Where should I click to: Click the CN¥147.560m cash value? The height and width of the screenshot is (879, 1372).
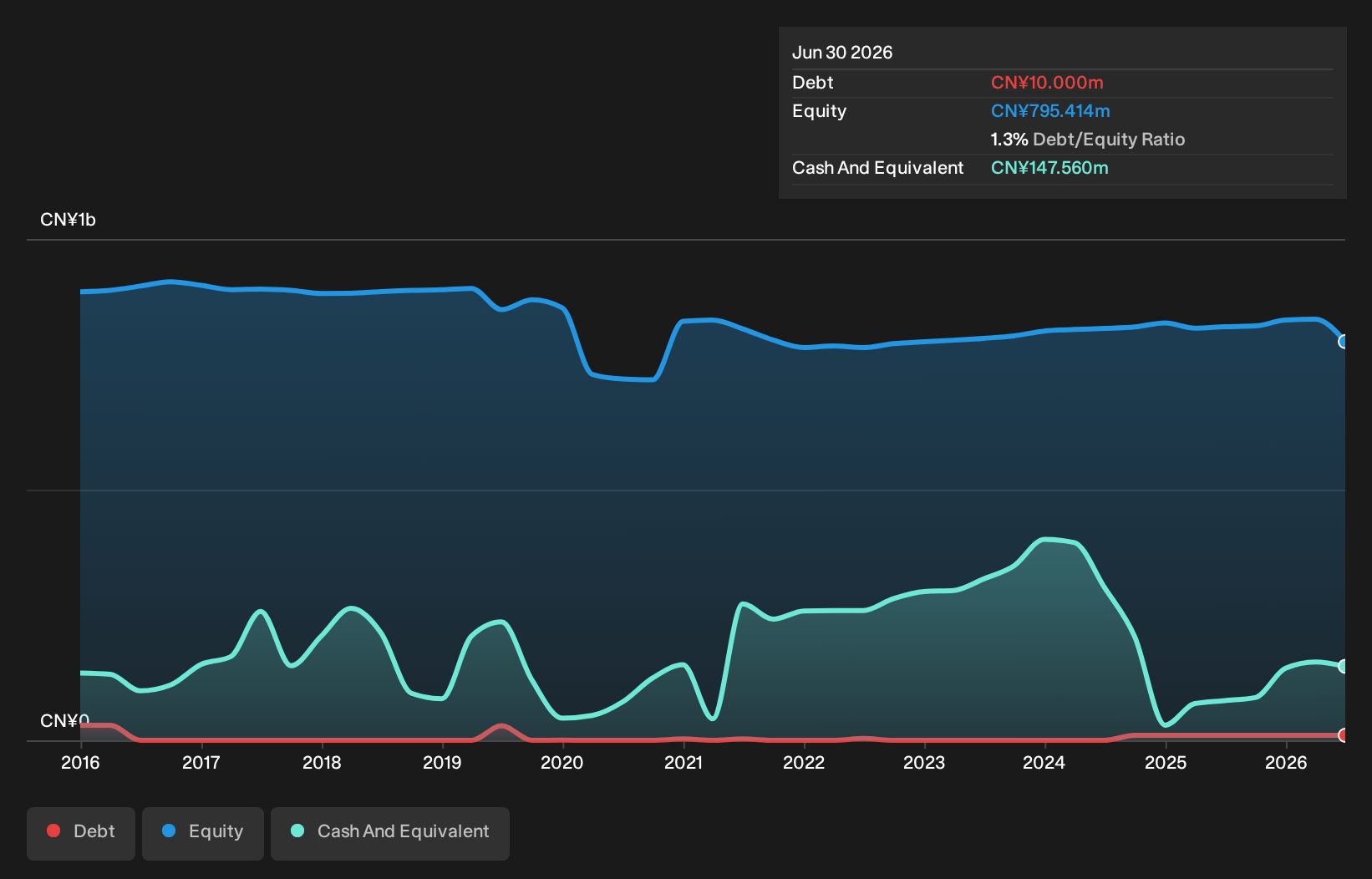[x=1049, y=168]
